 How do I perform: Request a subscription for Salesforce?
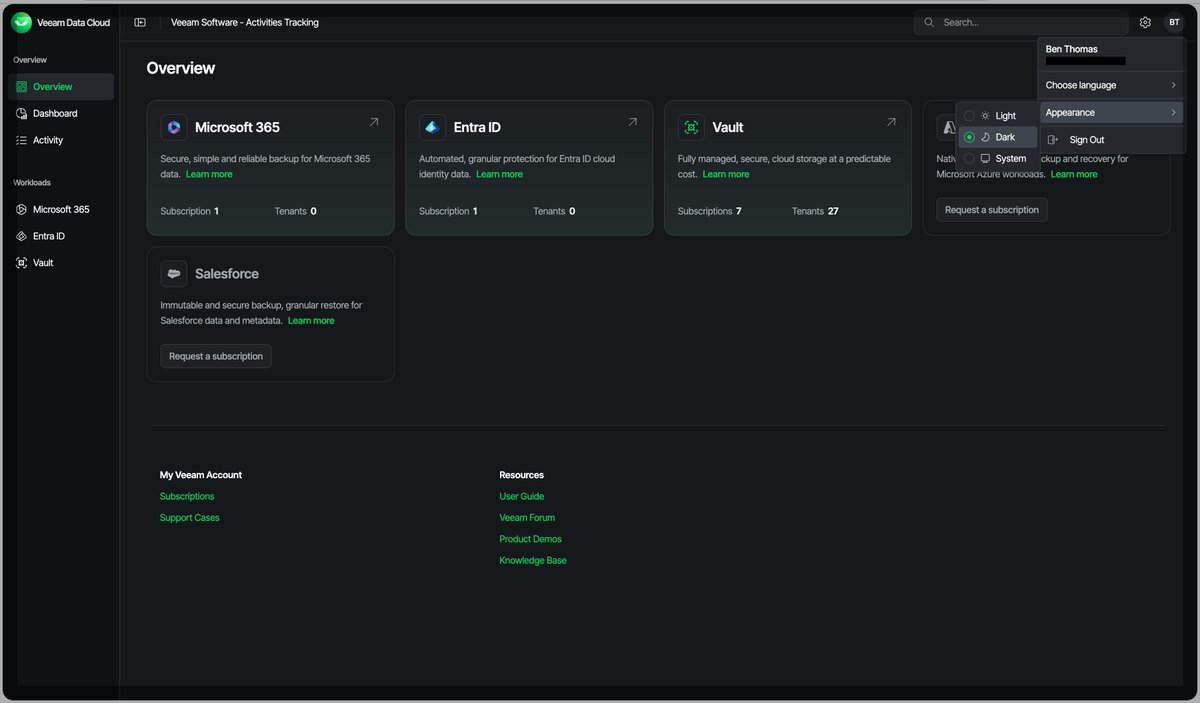[216, 355]
